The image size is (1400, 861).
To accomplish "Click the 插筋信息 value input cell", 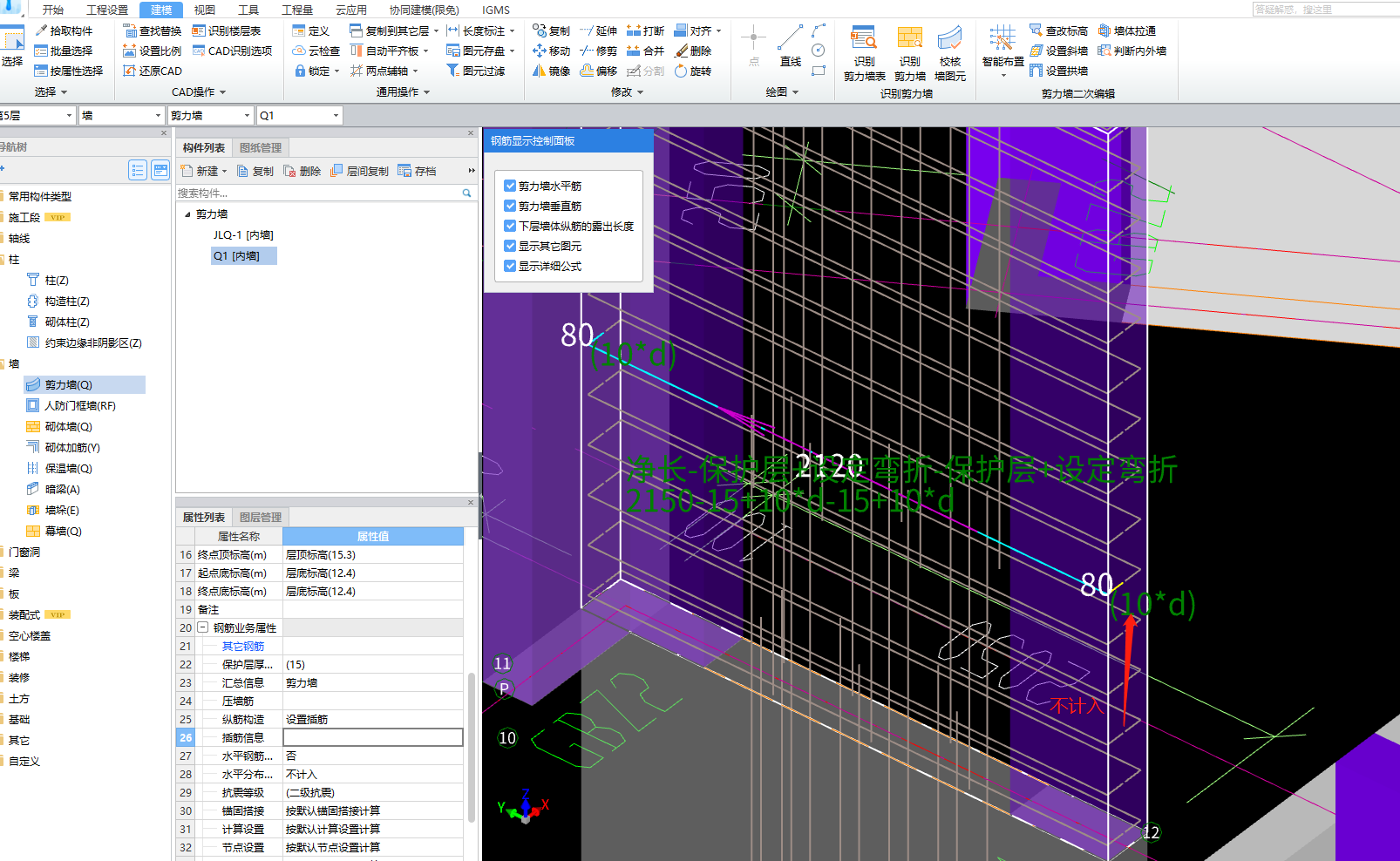I will point(373,737).
